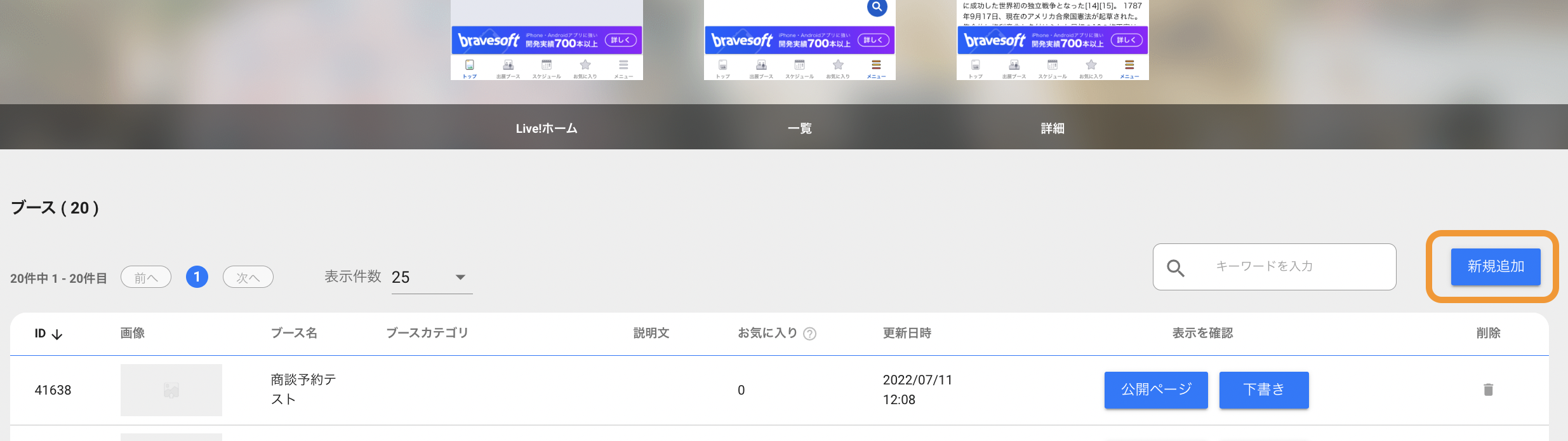Click the ブースカテゴリ column header

(x=427, y=333)
